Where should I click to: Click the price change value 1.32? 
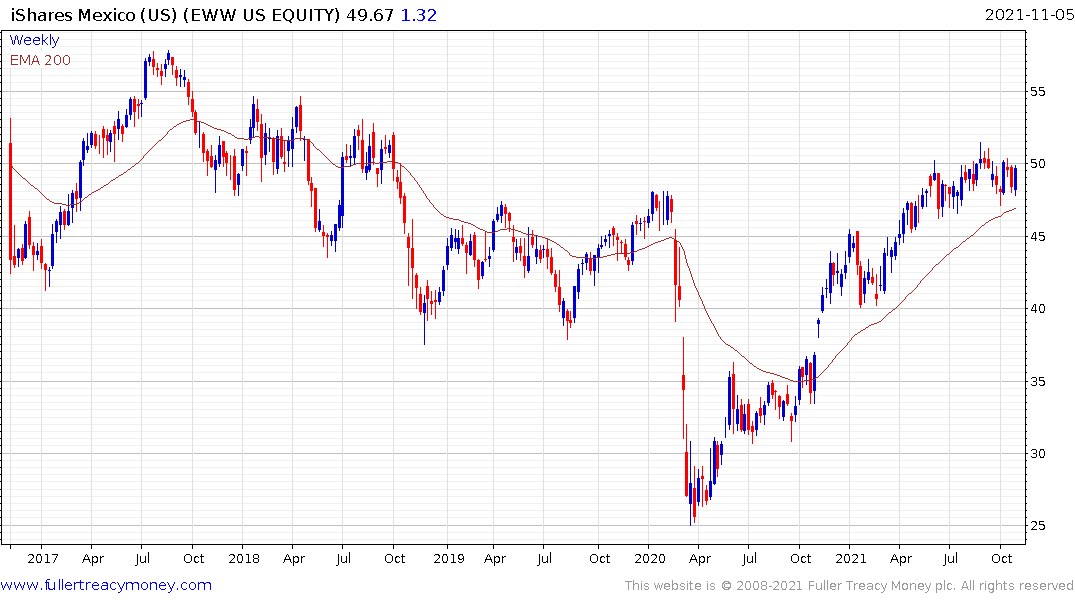[x=418, y=15]
